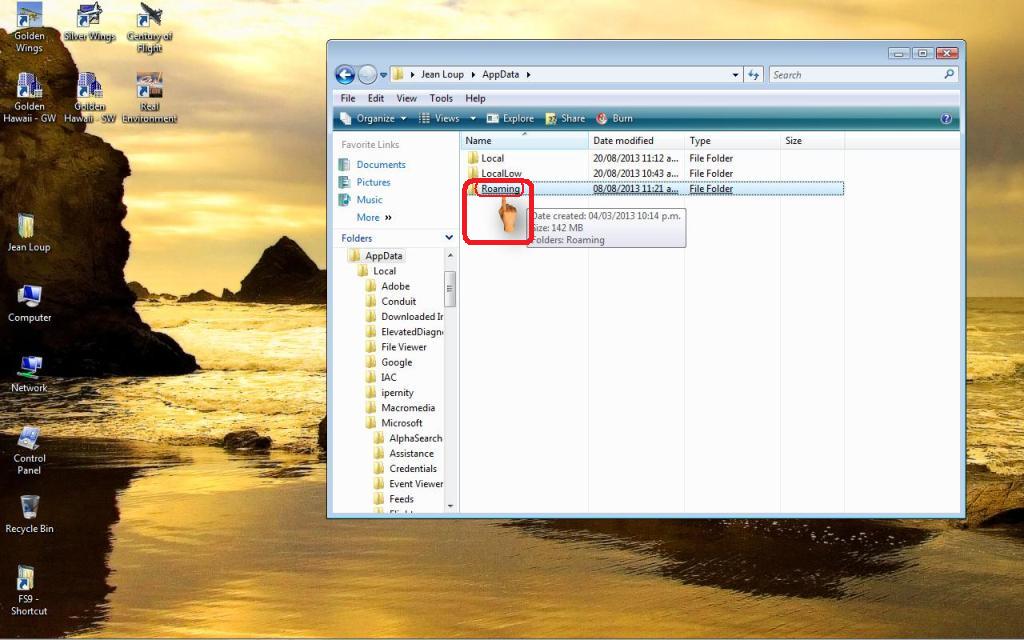Click folder tree scrollbar up arrow
The height and width of the screenshot is (640, 1024).
(450, 255)
